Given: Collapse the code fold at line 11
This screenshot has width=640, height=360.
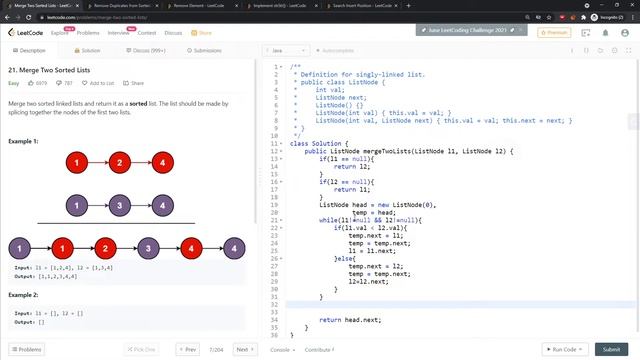Looking at the screenshot, I should tap(281, 144).
